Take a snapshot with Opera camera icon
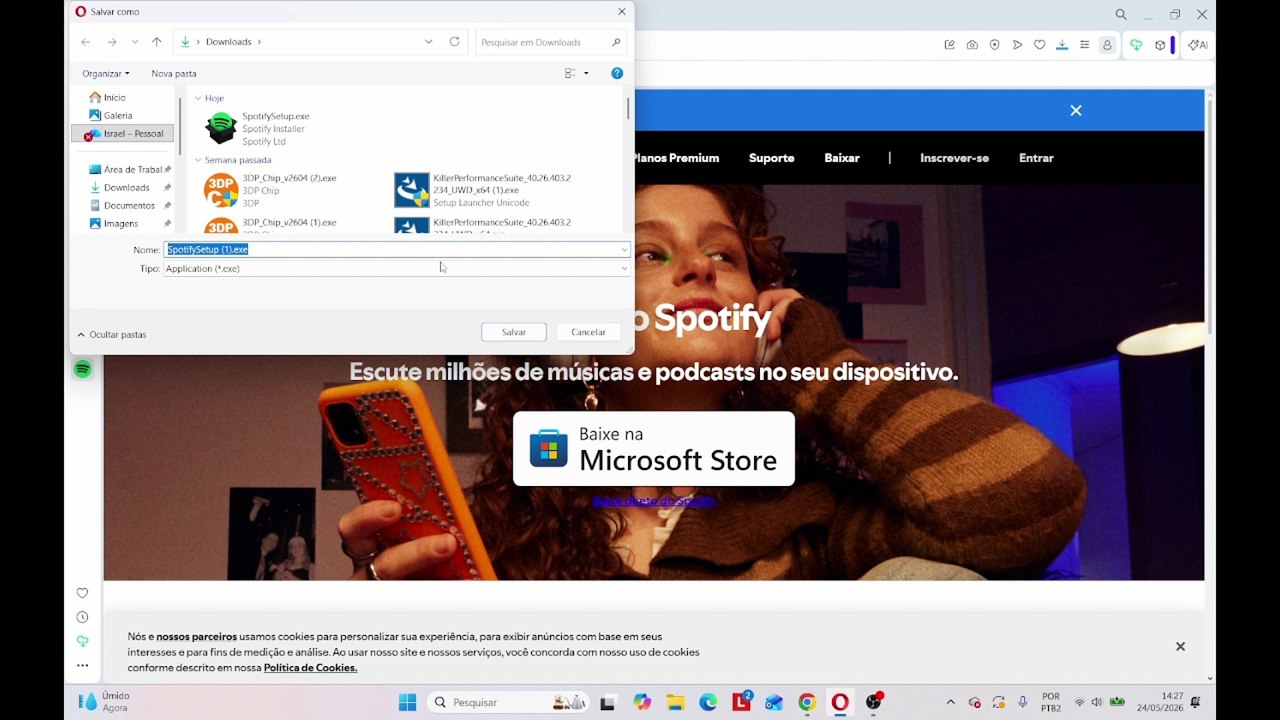Image resolution: width=1280 pixels, height=720 pixels. pos(972,45)
